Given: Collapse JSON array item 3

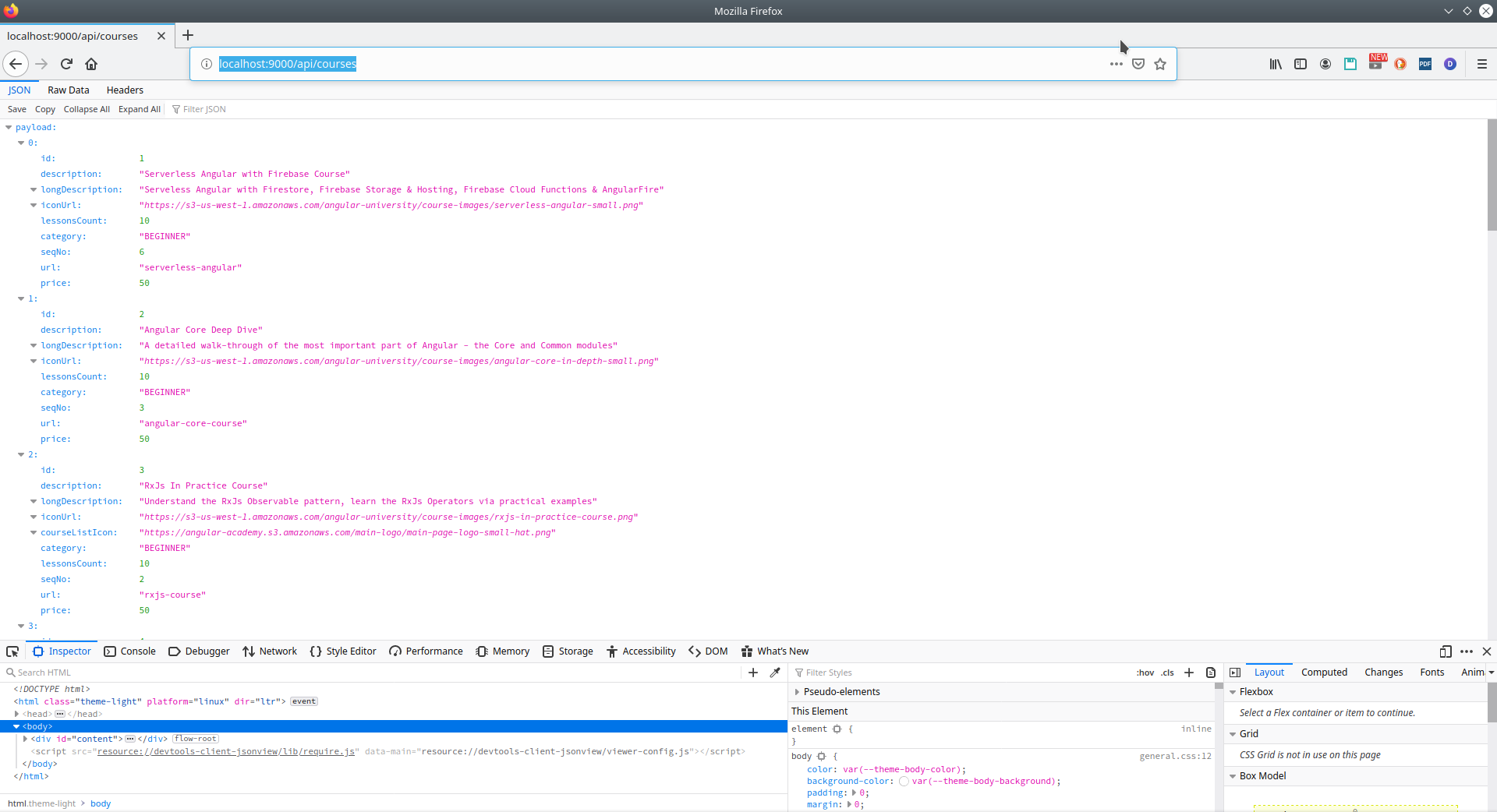Looking at the screenshot, I should pyautogui.click(x=21, y=626).
